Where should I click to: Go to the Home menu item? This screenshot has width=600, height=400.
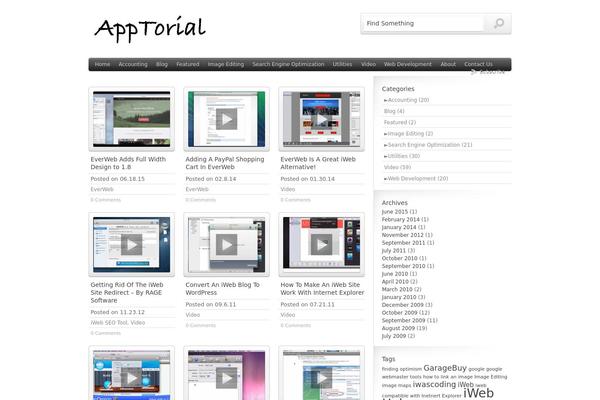click(102, 64)
